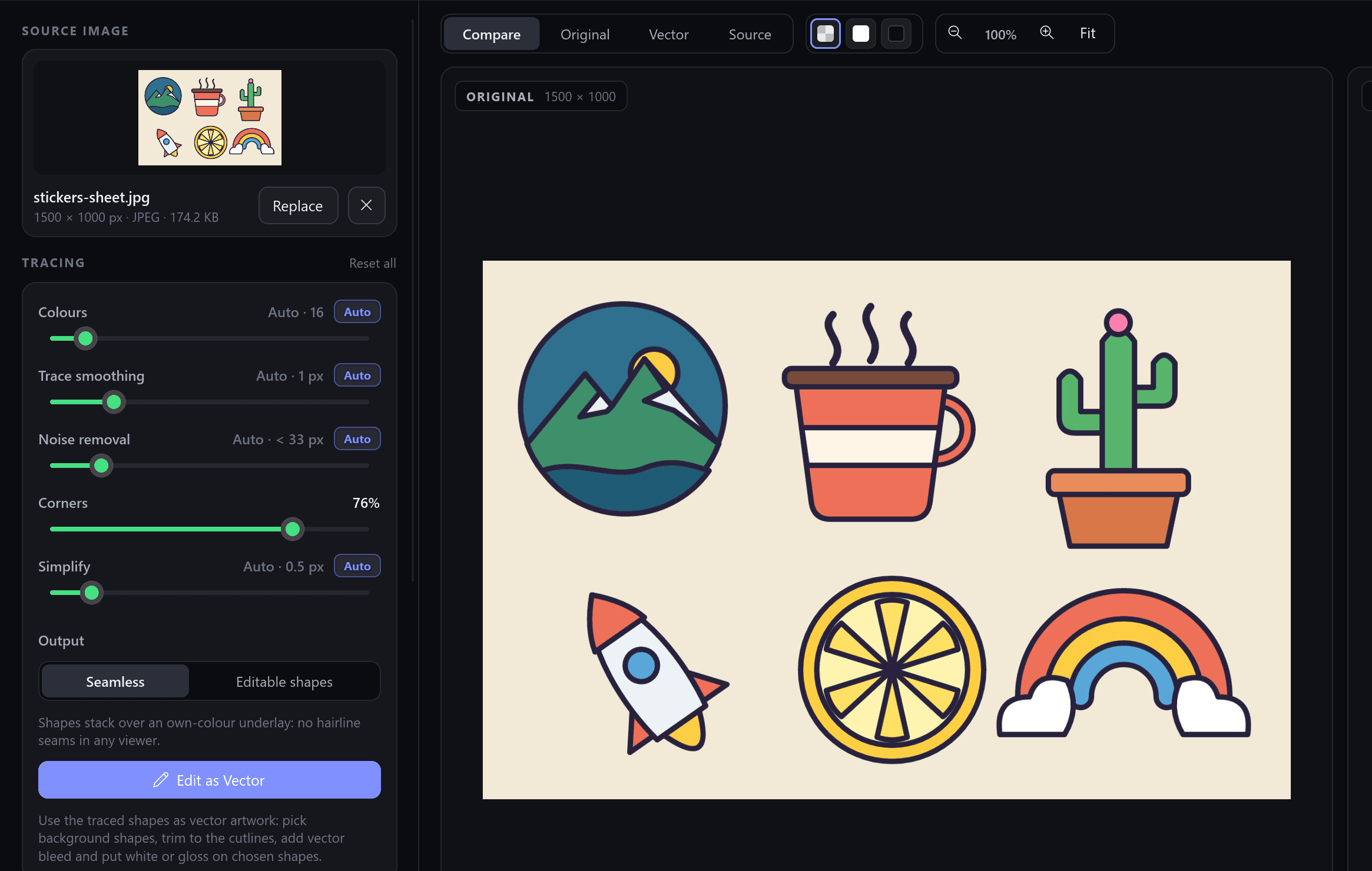Select the checkerboard background option
This screenshot has height=871, width=1372.
click(x=826, y=34)
